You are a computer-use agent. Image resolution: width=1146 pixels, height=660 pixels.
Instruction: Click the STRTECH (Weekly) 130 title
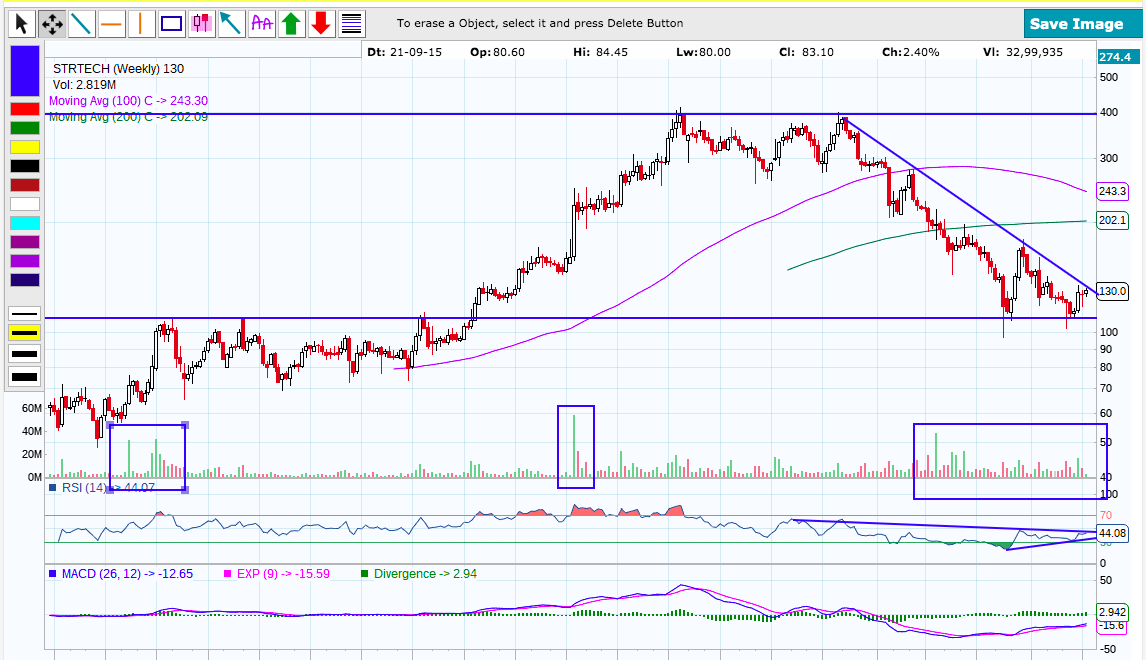118,69
